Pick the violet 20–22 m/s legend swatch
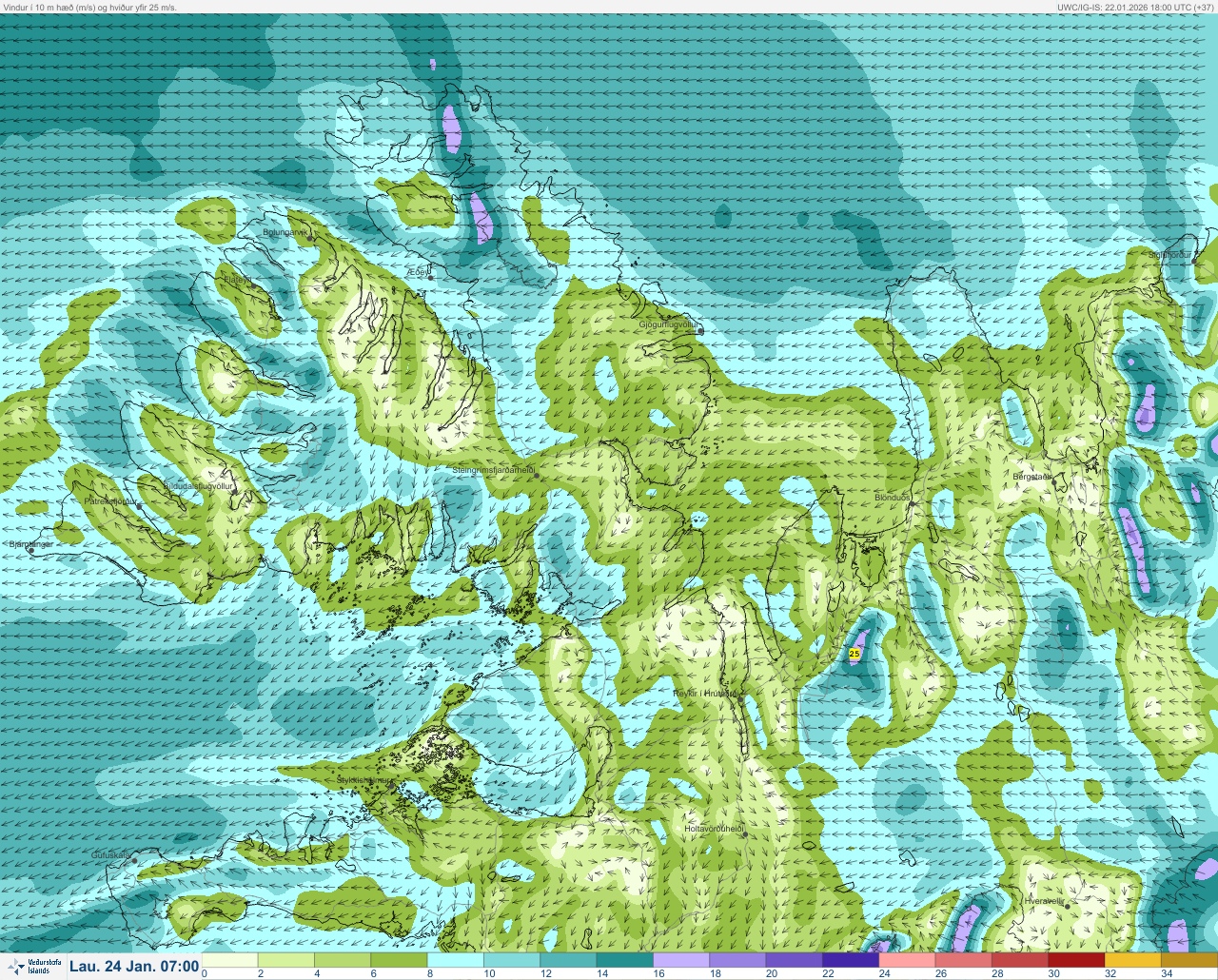1218x980 pixels. pos(794,960)
